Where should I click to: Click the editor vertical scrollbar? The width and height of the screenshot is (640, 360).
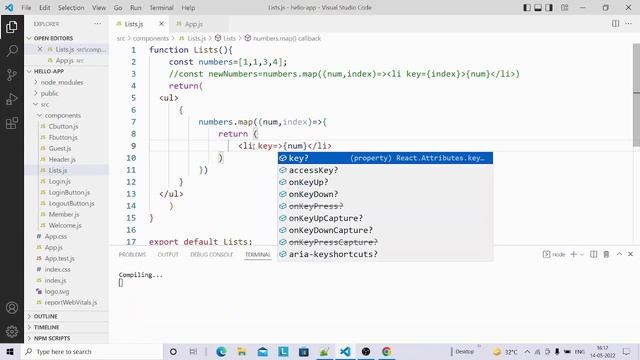pyautogui.click(x=636, y=94)
